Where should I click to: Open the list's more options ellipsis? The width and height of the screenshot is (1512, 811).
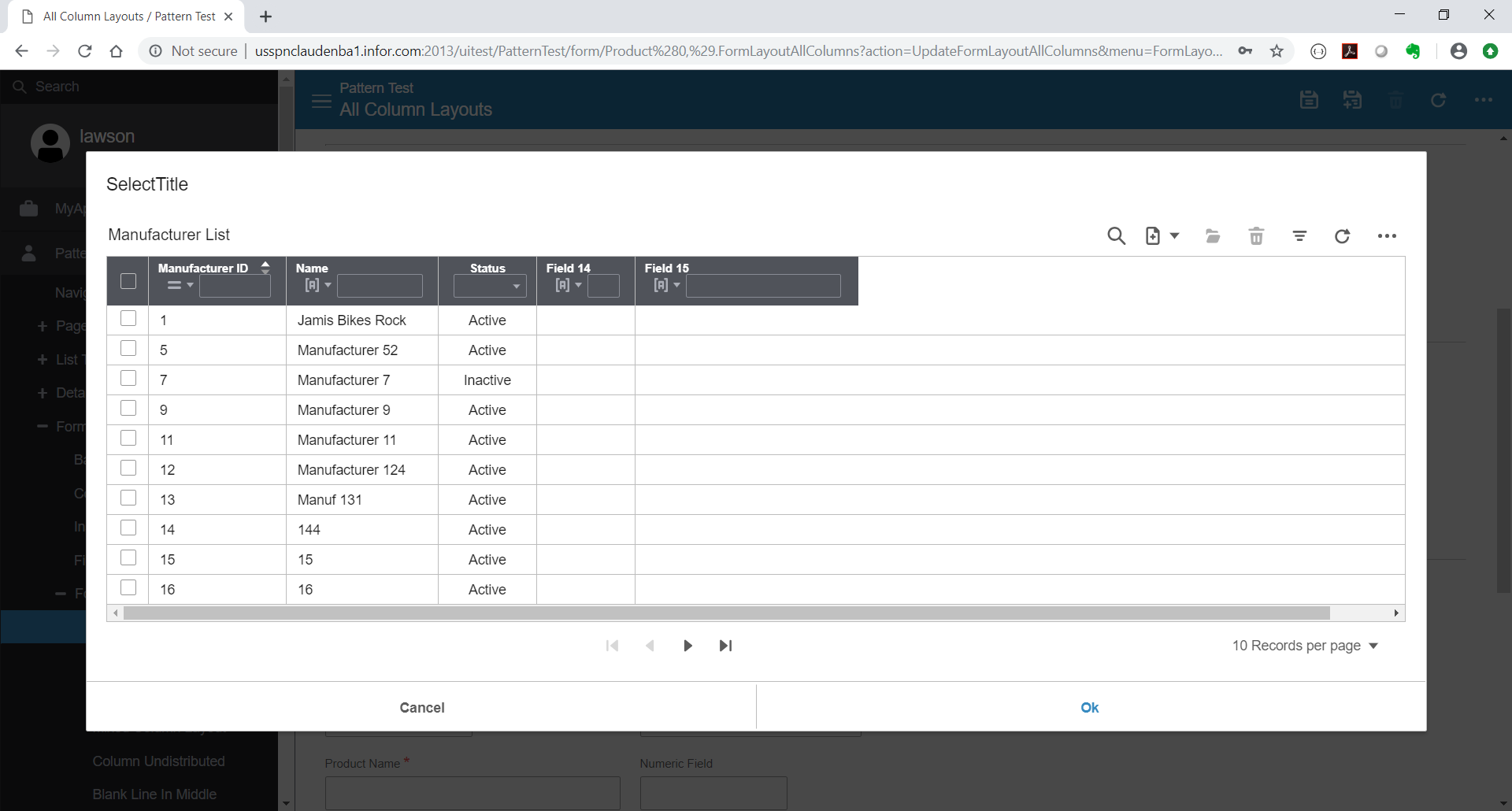click(x=1387, y=235)
